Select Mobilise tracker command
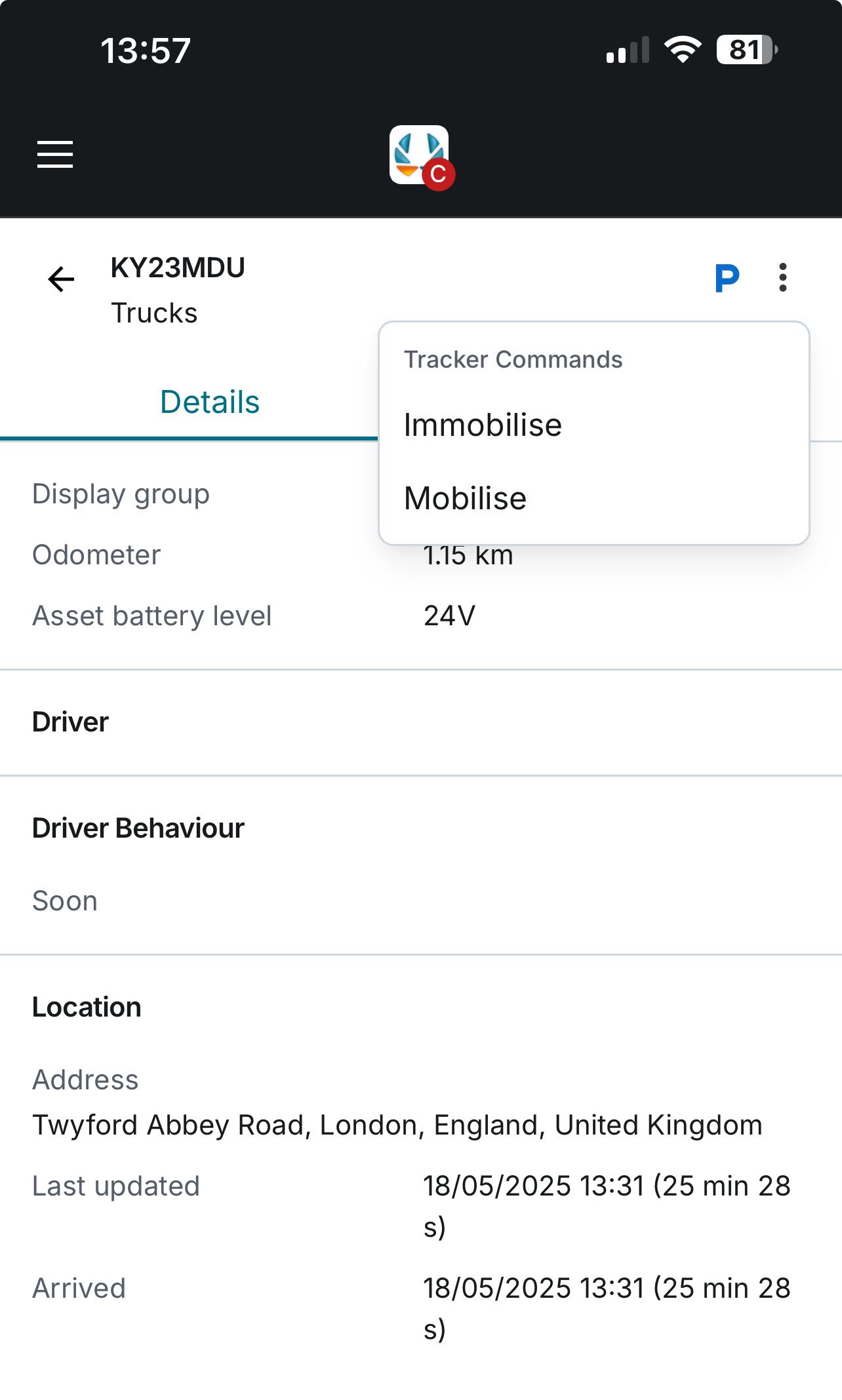 (x=465, y=499)
